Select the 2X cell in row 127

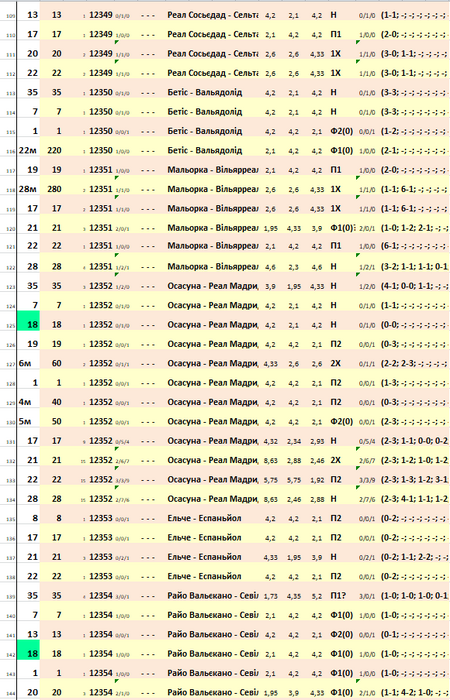[336, 363]
